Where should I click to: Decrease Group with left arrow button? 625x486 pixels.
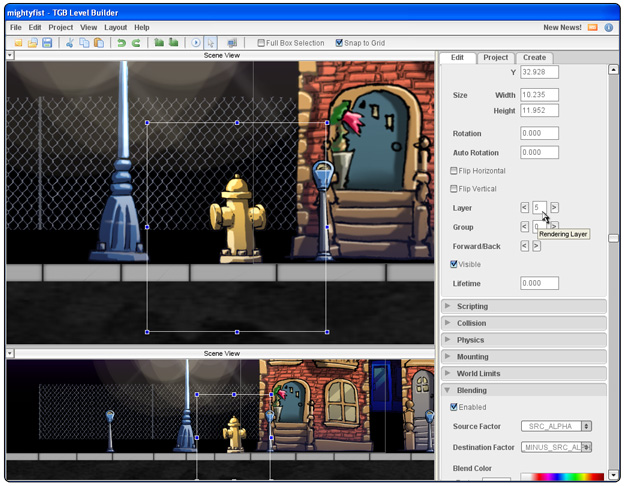pos(525,226)
